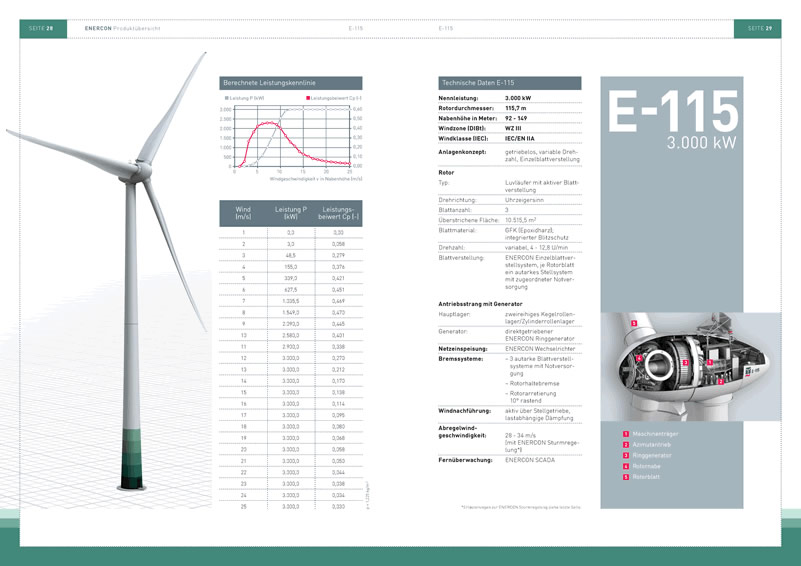Click the 'Anlagenkonzept:' label
This screenshot has height=566, width=801.
click(462, 152)
